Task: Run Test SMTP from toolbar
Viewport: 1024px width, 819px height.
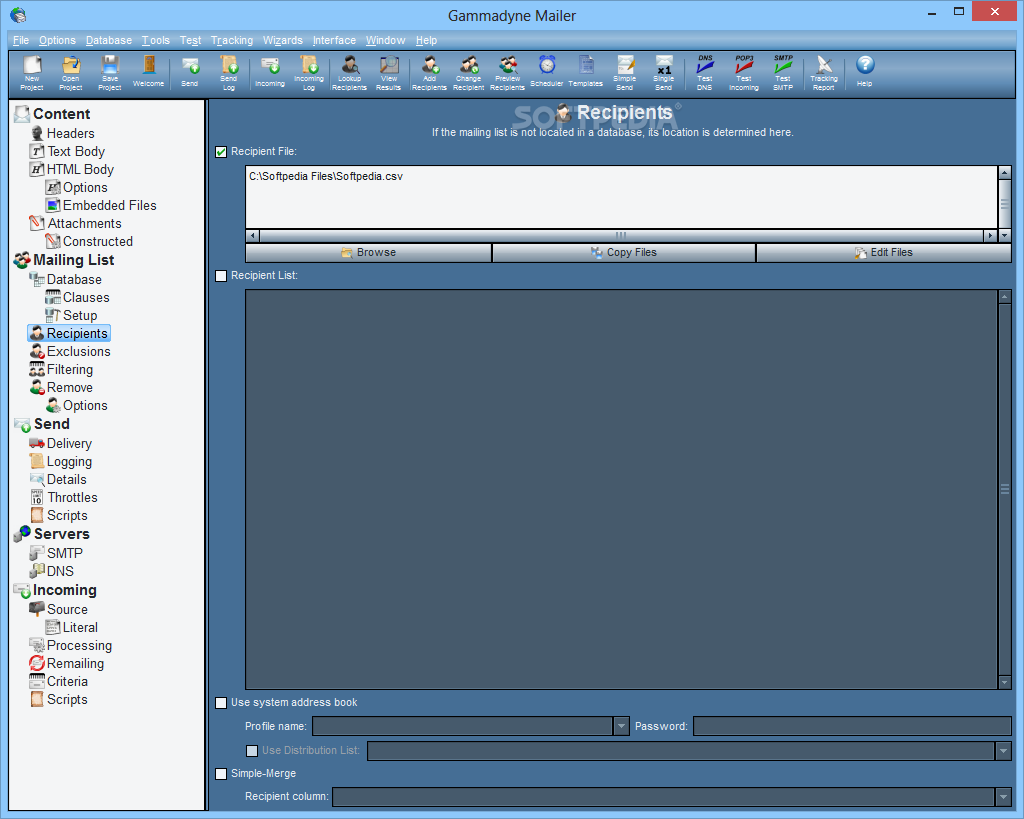Action: [783, 72]
